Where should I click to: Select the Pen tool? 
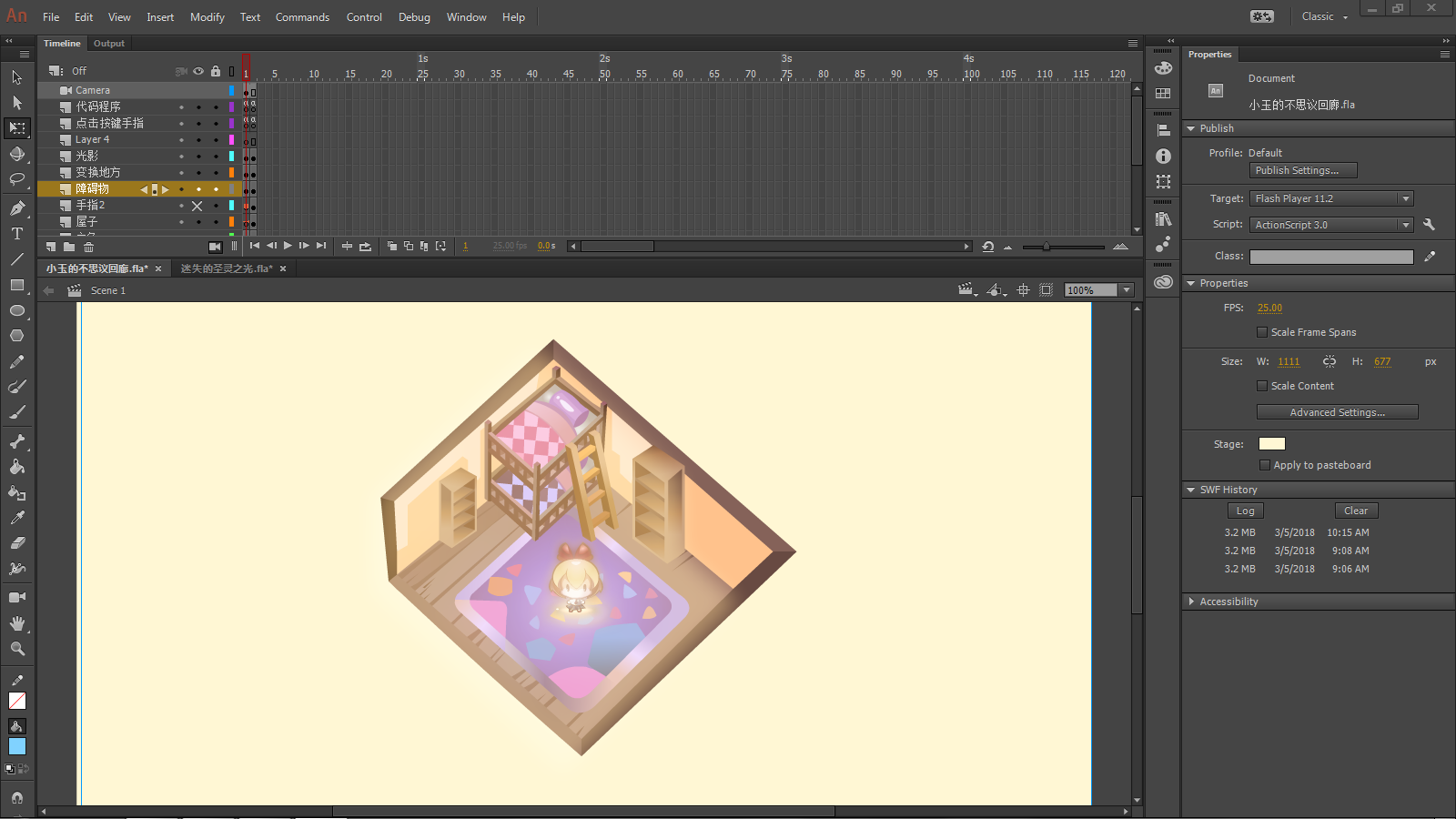tap(17, 208)
